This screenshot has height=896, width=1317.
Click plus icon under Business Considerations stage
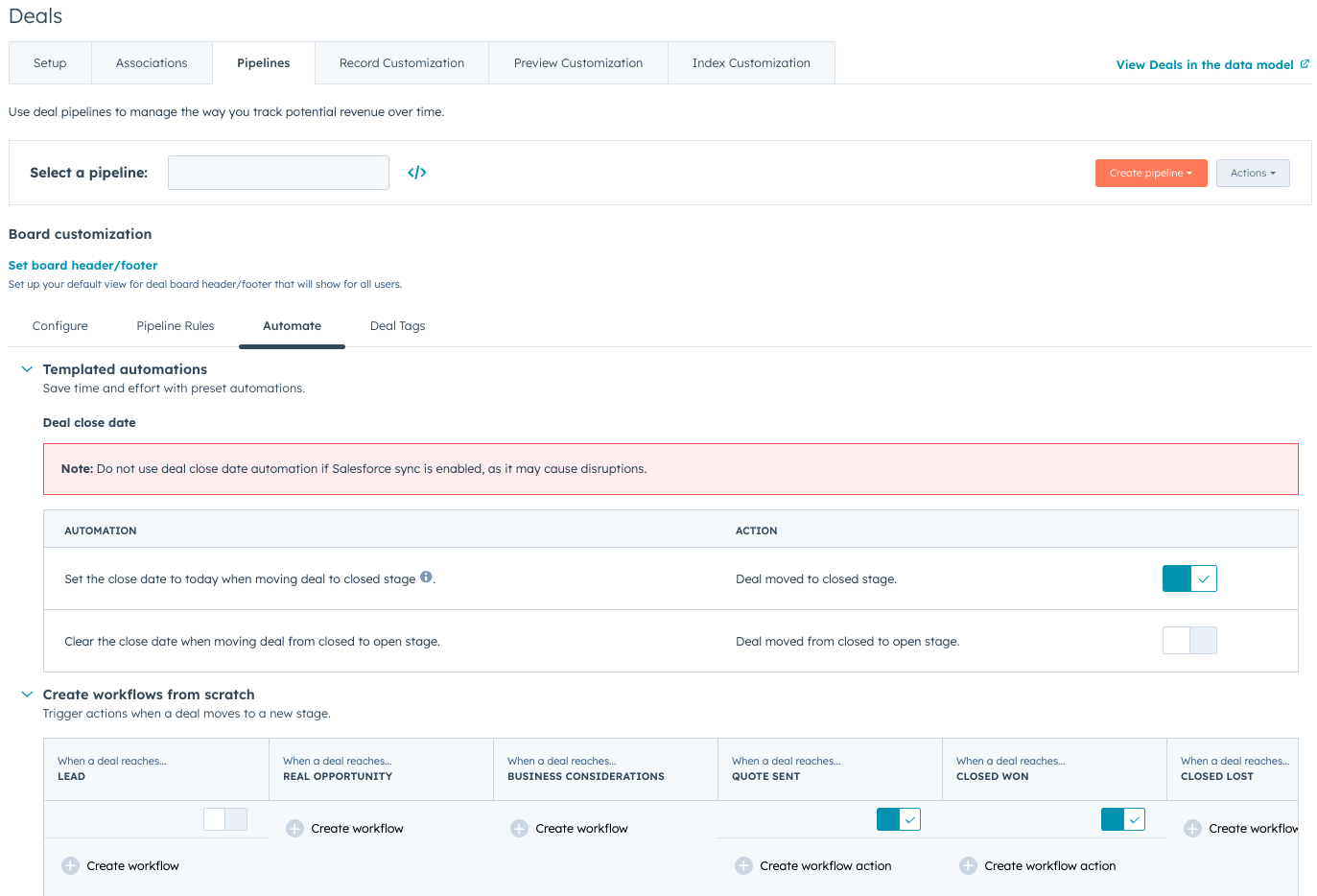click(x=519, y=829)
